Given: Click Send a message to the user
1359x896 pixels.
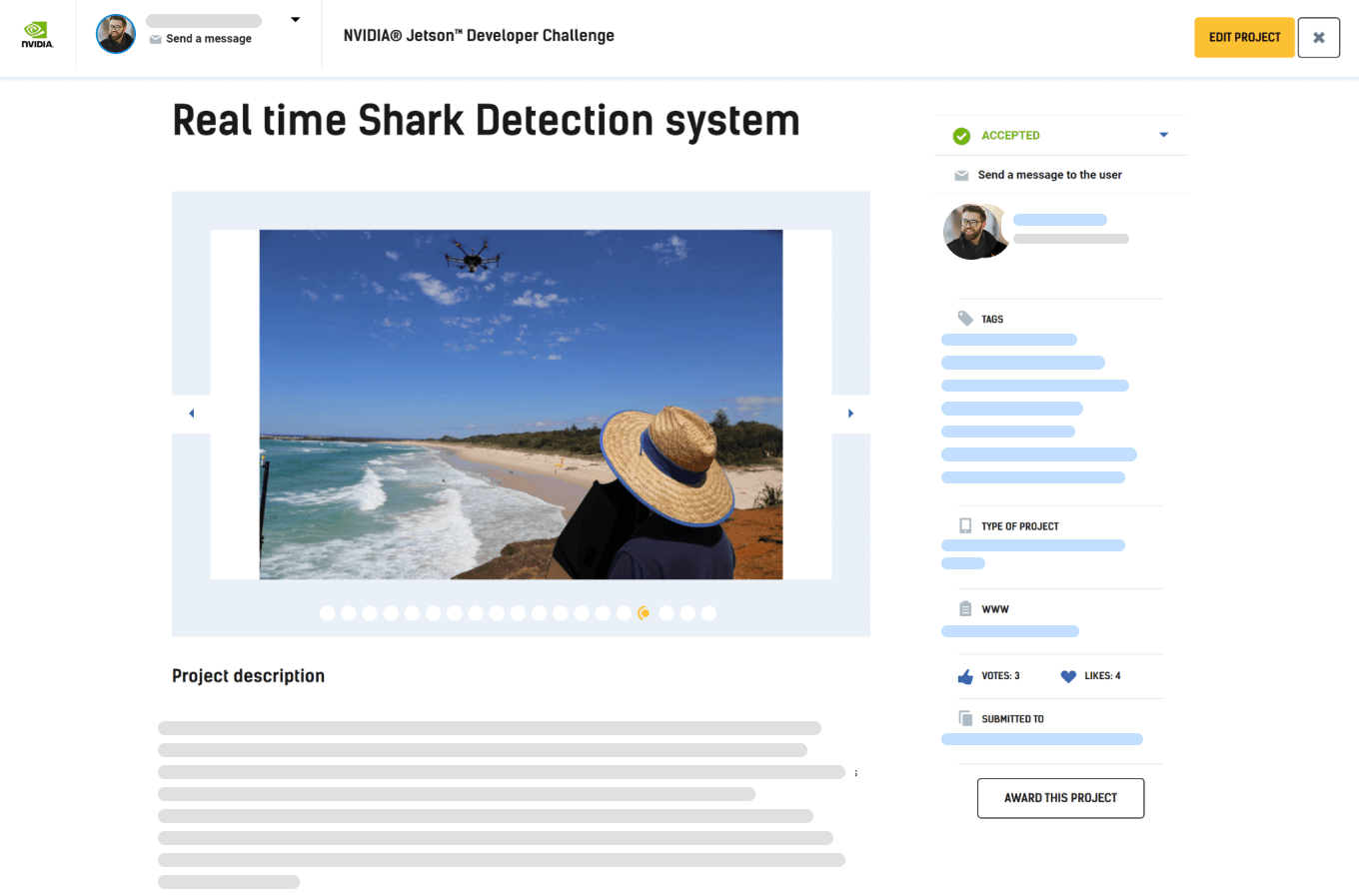Looking at the screenshot, I should coord(1049,175).
